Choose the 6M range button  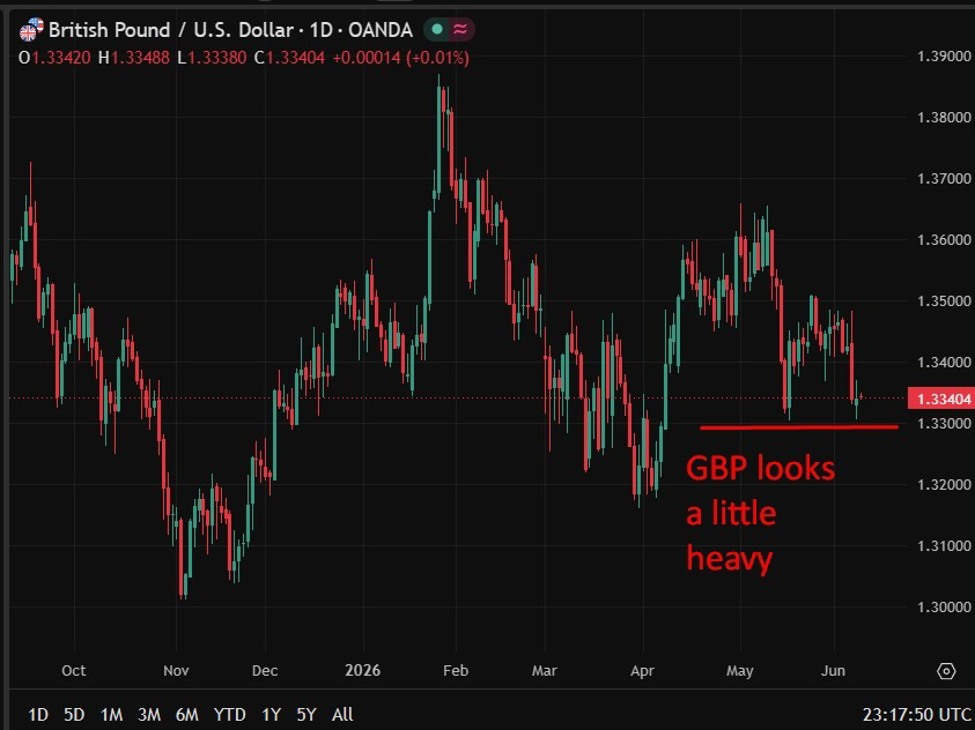[x=187, y=714]
